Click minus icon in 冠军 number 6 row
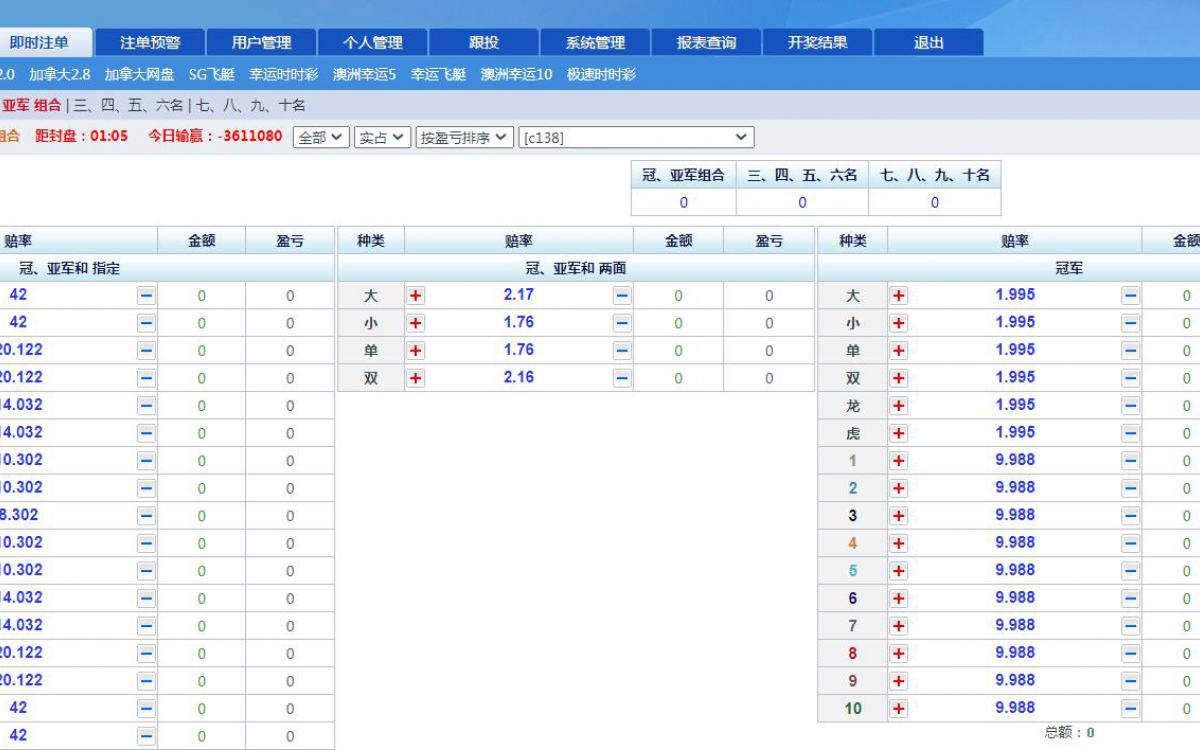 (1130, 598)
